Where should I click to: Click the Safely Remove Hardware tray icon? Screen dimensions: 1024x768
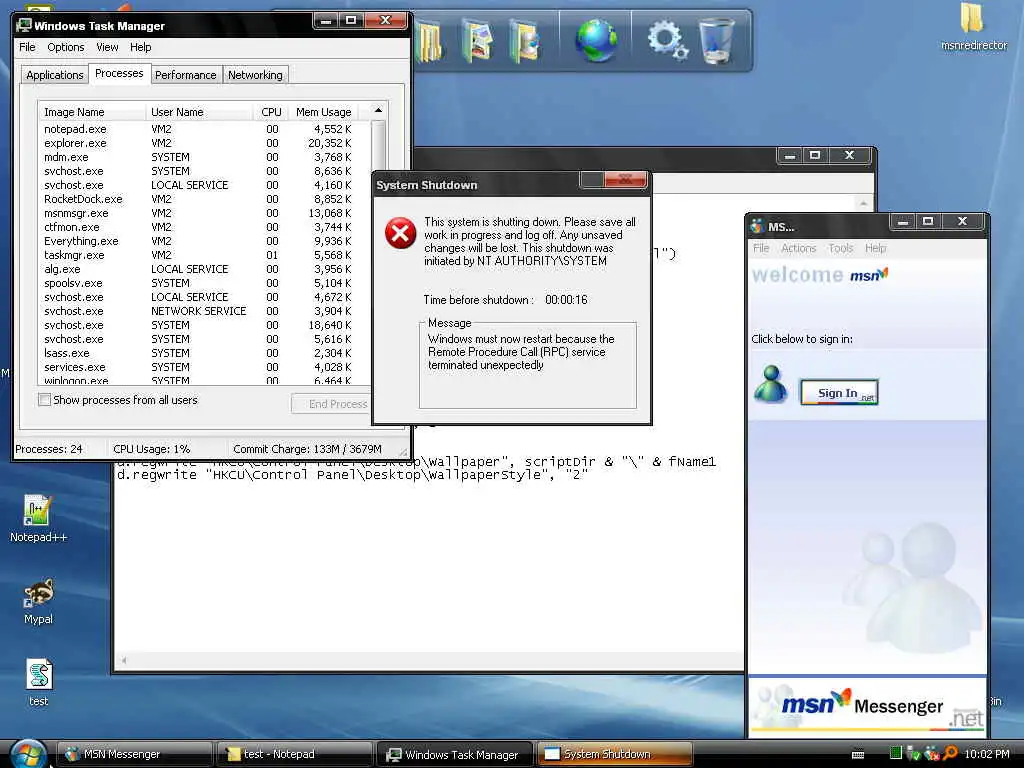click(x=914, y=754)
